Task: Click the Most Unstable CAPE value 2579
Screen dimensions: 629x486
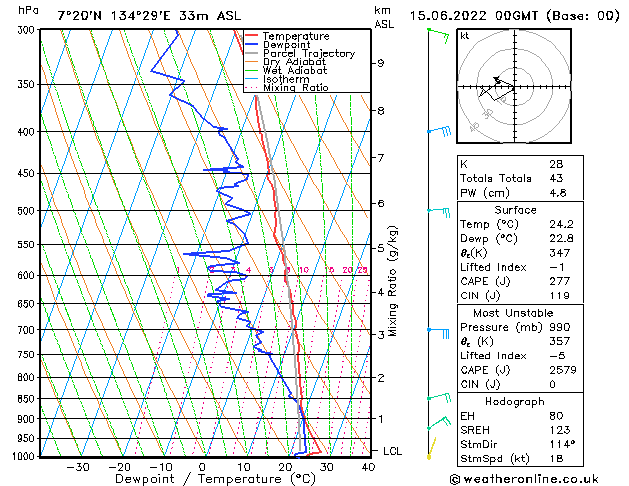Action: 563,370
